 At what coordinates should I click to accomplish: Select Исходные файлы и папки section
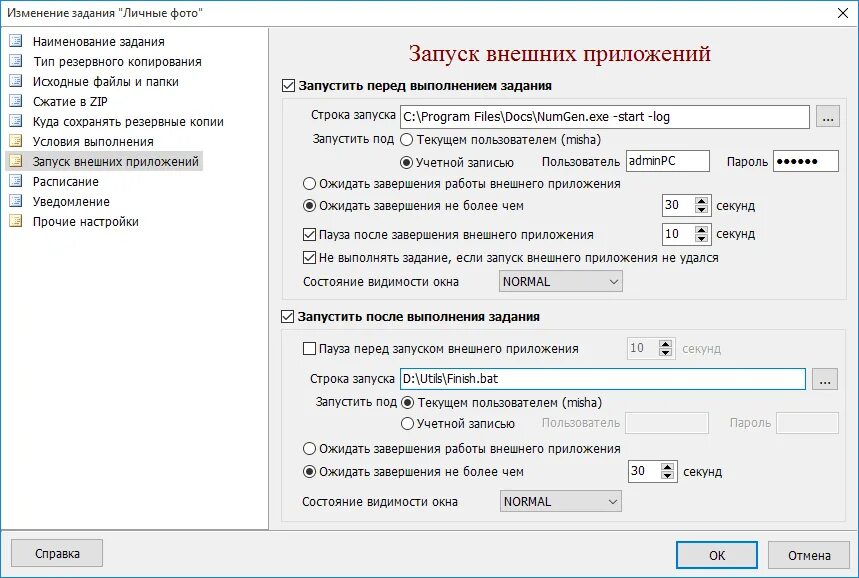pyautogui.click(x=106, y=82)
